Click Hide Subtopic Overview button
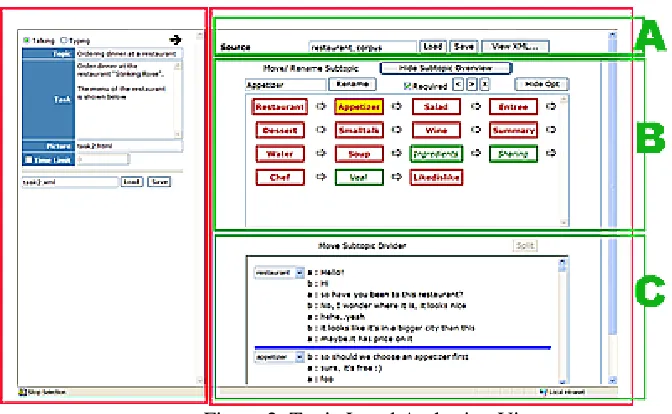 click(x=446, y=68)
